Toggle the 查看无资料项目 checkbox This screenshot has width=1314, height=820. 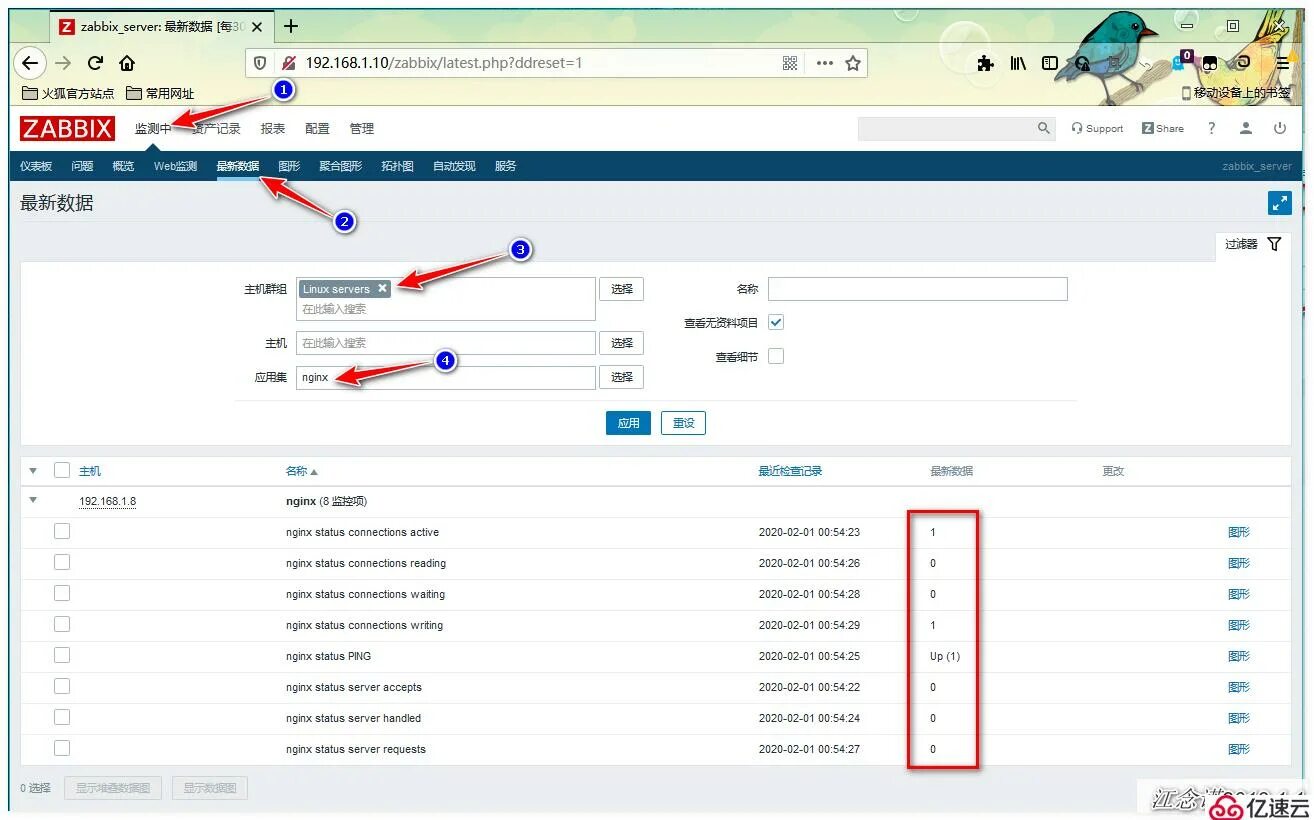[776, 322]
